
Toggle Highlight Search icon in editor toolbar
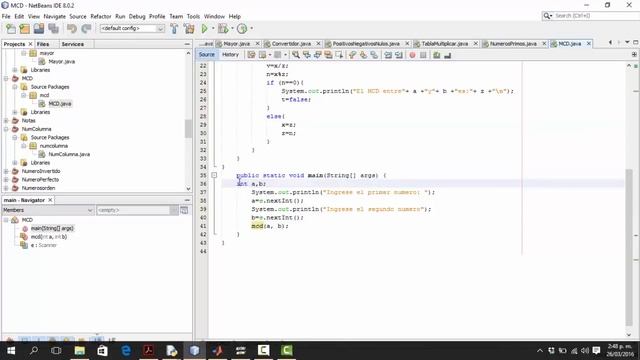(x=328, y=55)
